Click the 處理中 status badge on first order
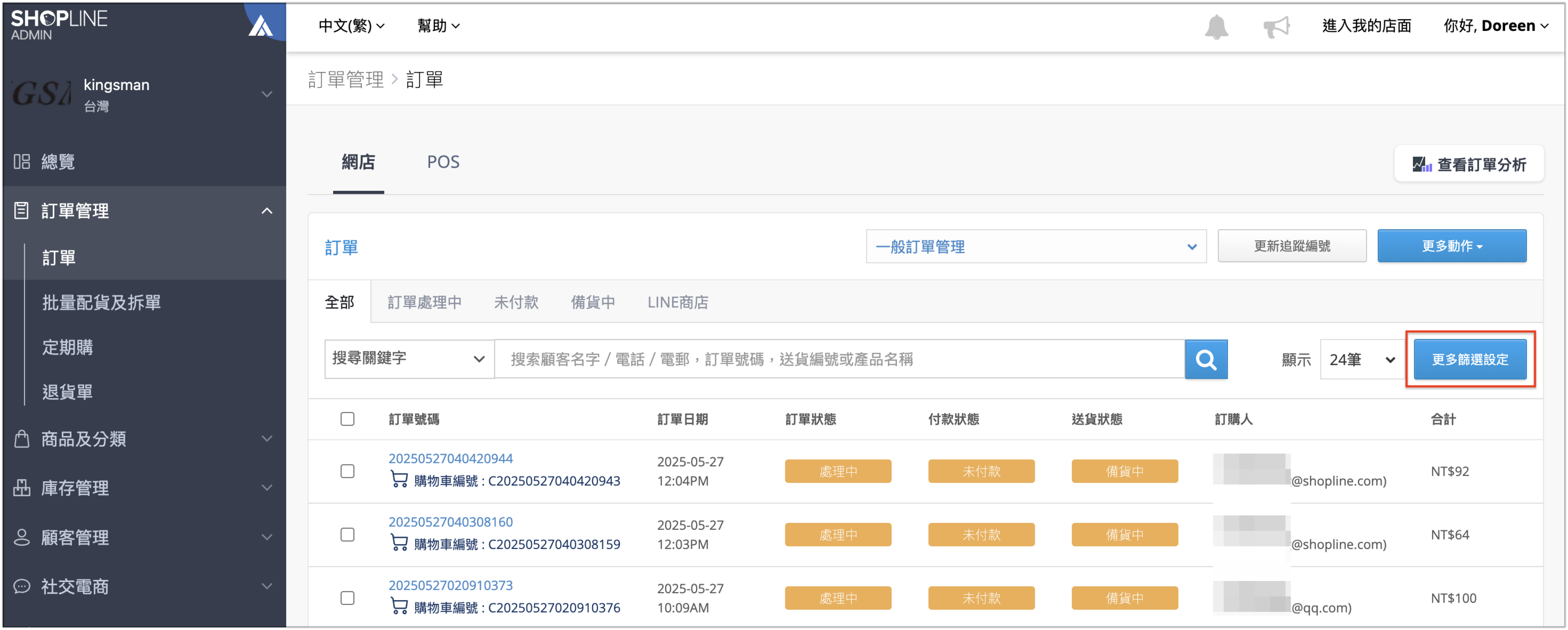 pyautogui.click(x=838, y=471)
